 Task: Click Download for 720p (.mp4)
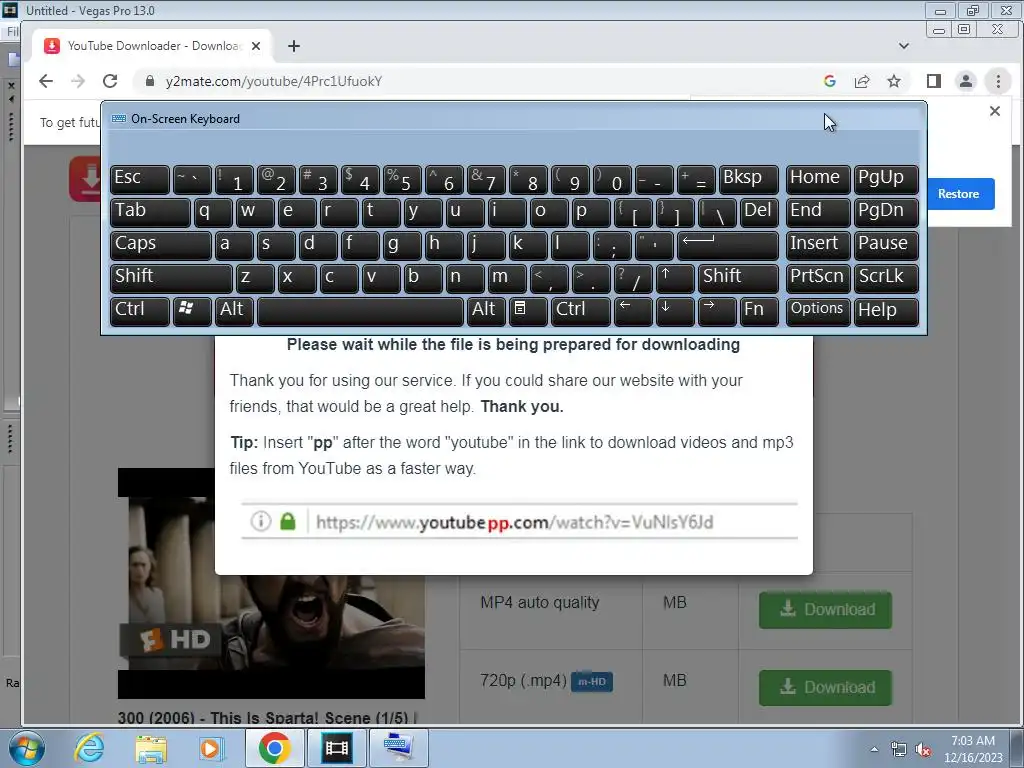825,688
